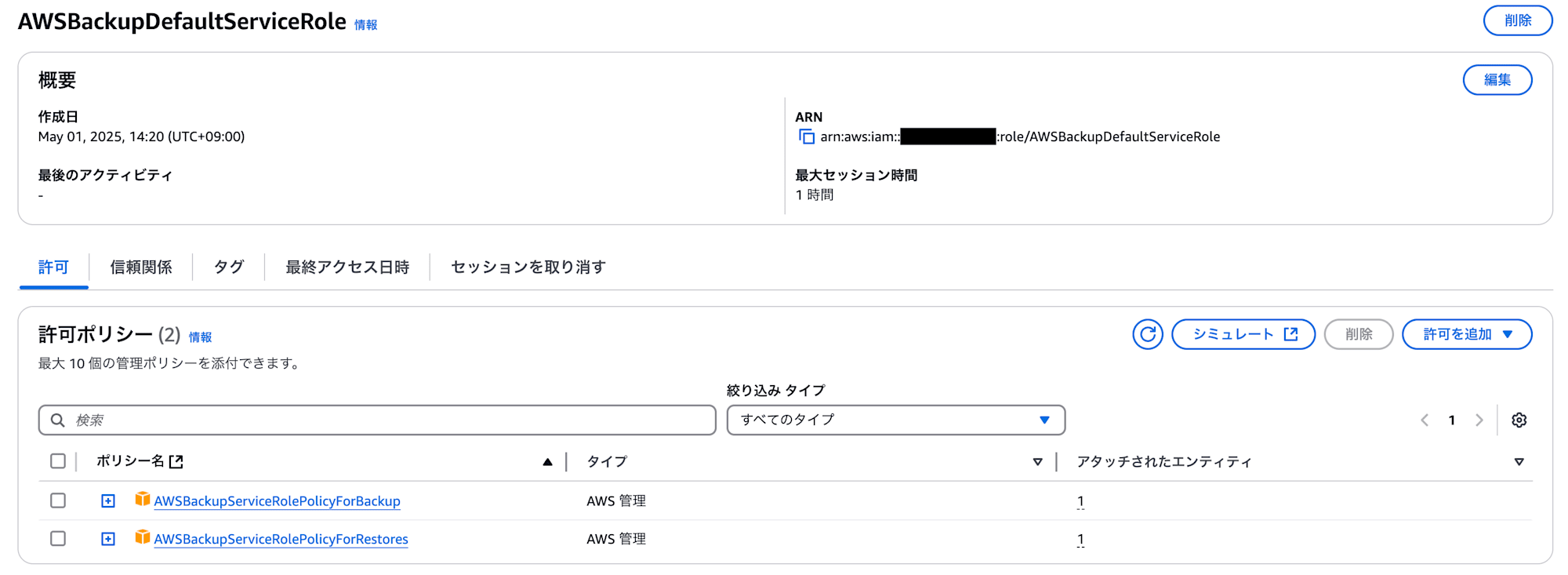Open 情報 link next to role name
The width and height of the screenshot is (1568, 575).
365,25
